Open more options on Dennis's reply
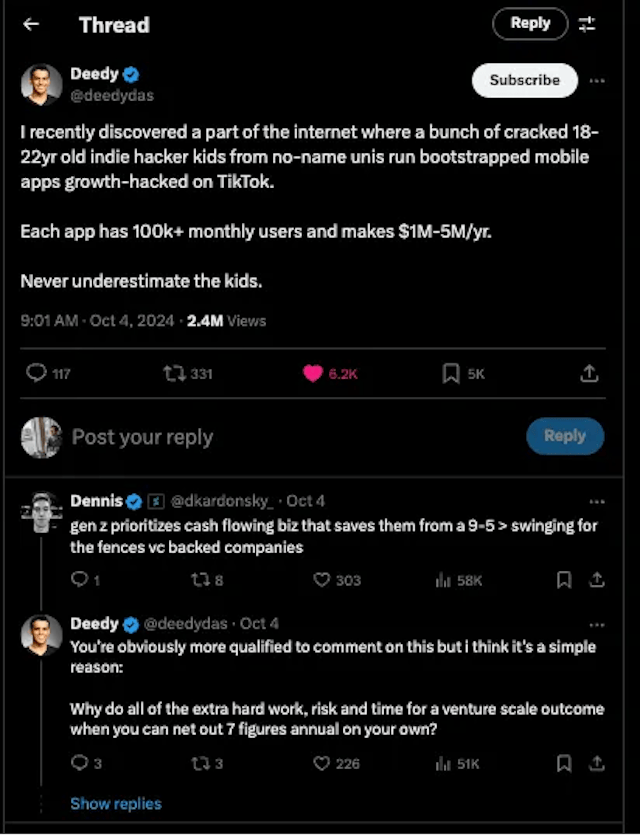 [597, 500]
